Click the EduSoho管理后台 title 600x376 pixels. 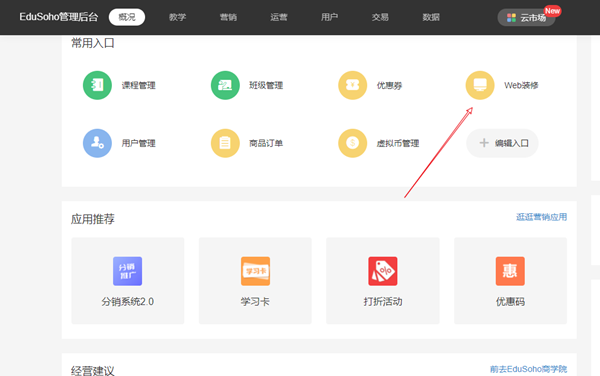(59, 17)
